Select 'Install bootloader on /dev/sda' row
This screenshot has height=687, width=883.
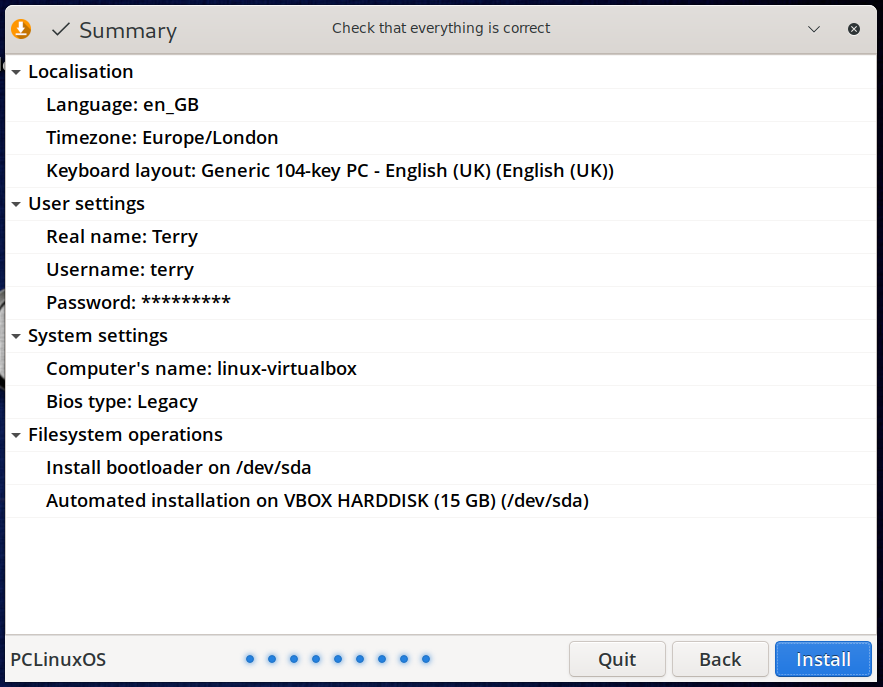coord(441,467)
